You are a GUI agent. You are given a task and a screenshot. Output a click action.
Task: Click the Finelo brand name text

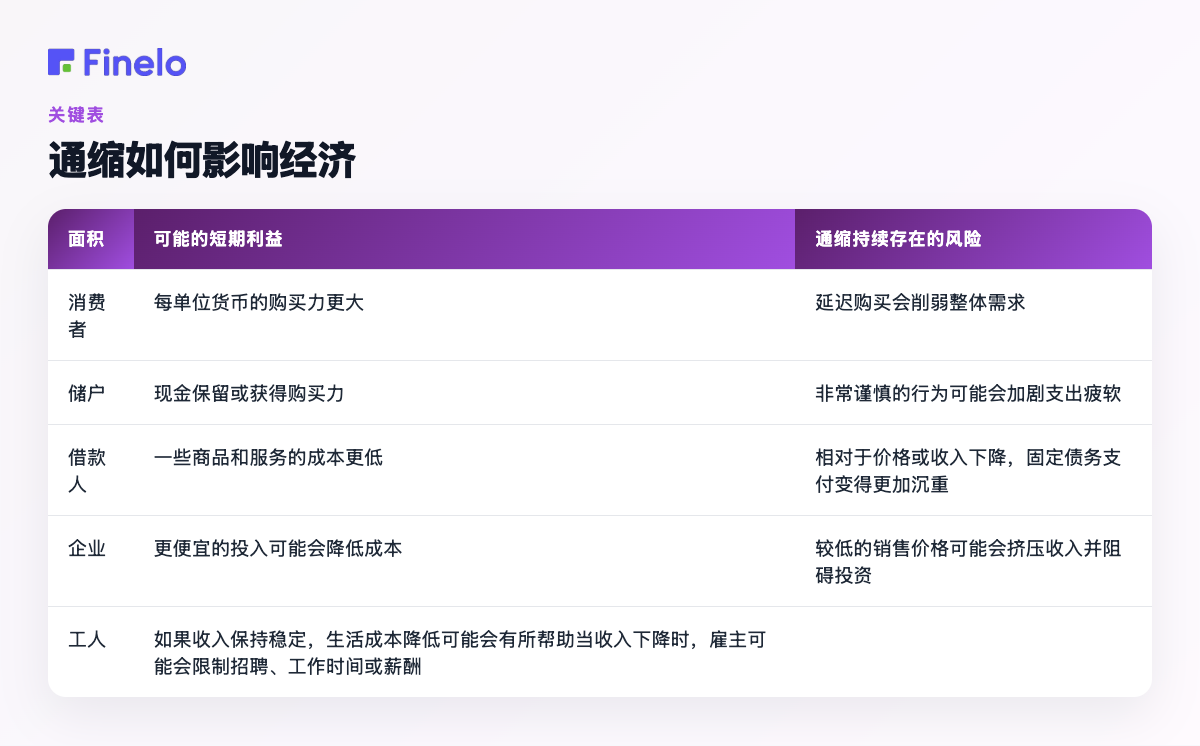click(x=135, y=62)
